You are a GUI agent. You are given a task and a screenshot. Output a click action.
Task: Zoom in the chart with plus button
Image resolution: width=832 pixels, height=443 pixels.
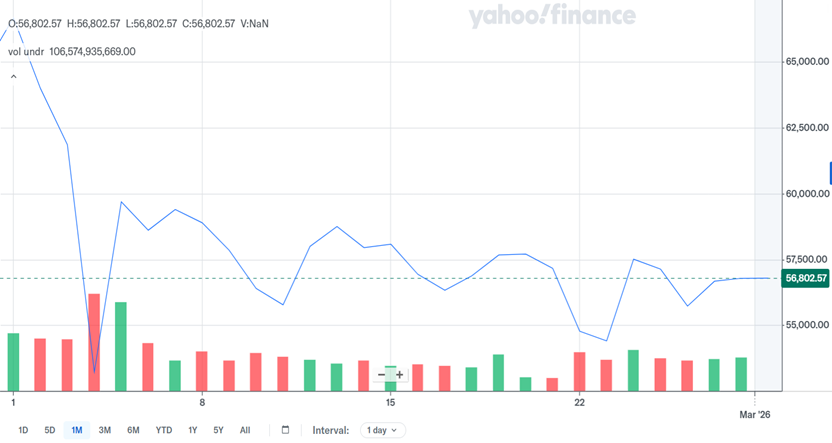400,375
